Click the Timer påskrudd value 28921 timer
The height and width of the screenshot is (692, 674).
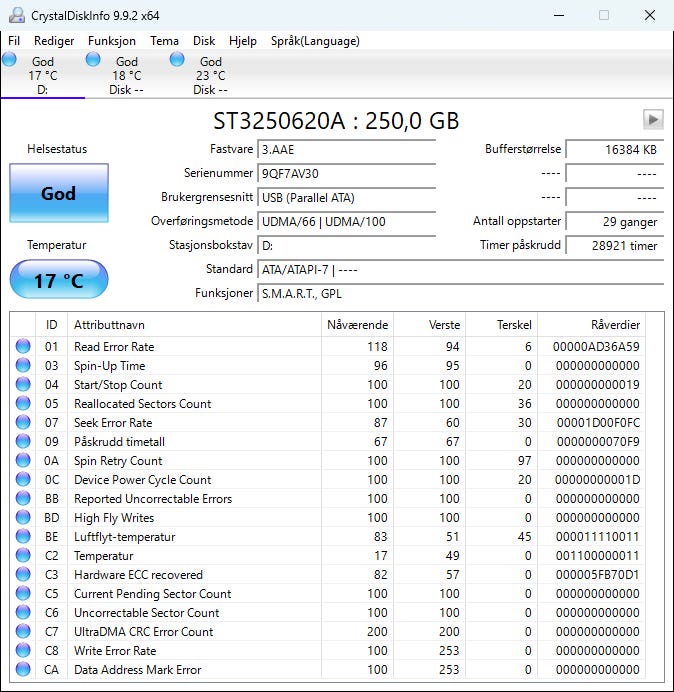click(x=614, y=245)
